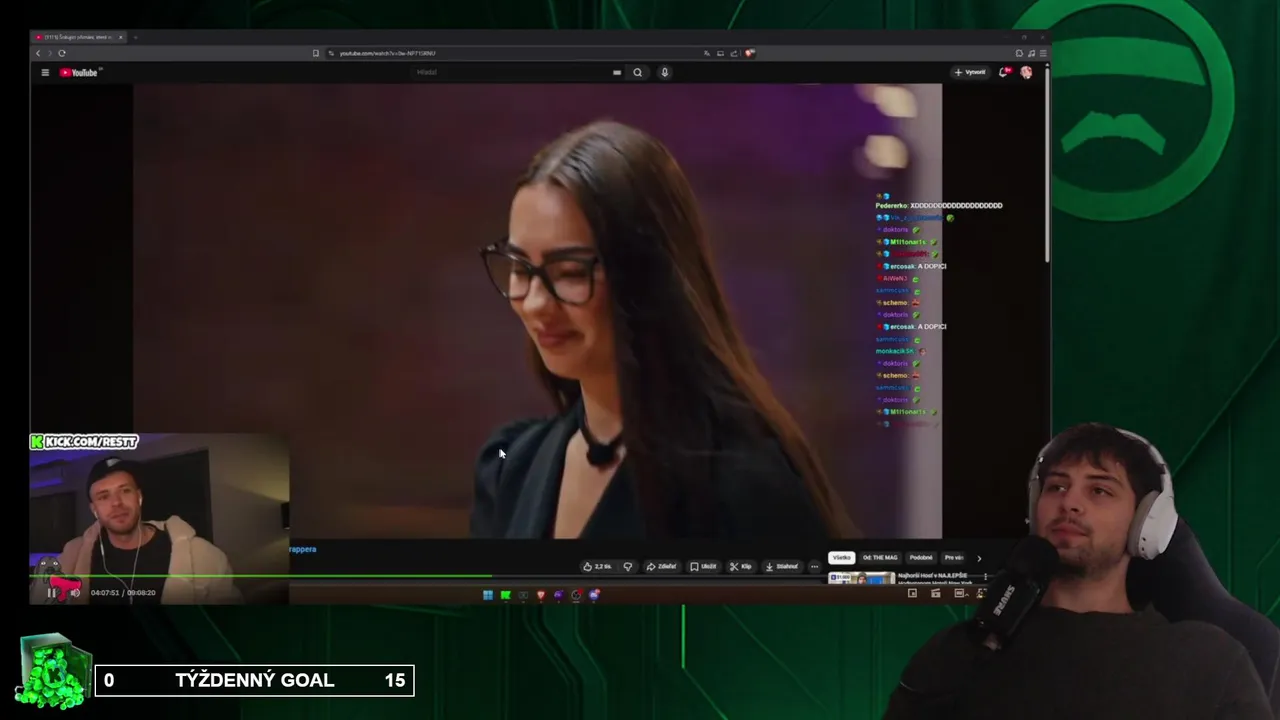The height and width of the screenshot is (720, 1280).
Task: Click the first ercosak: A DOPICI chat message
Action: [911, 266]
